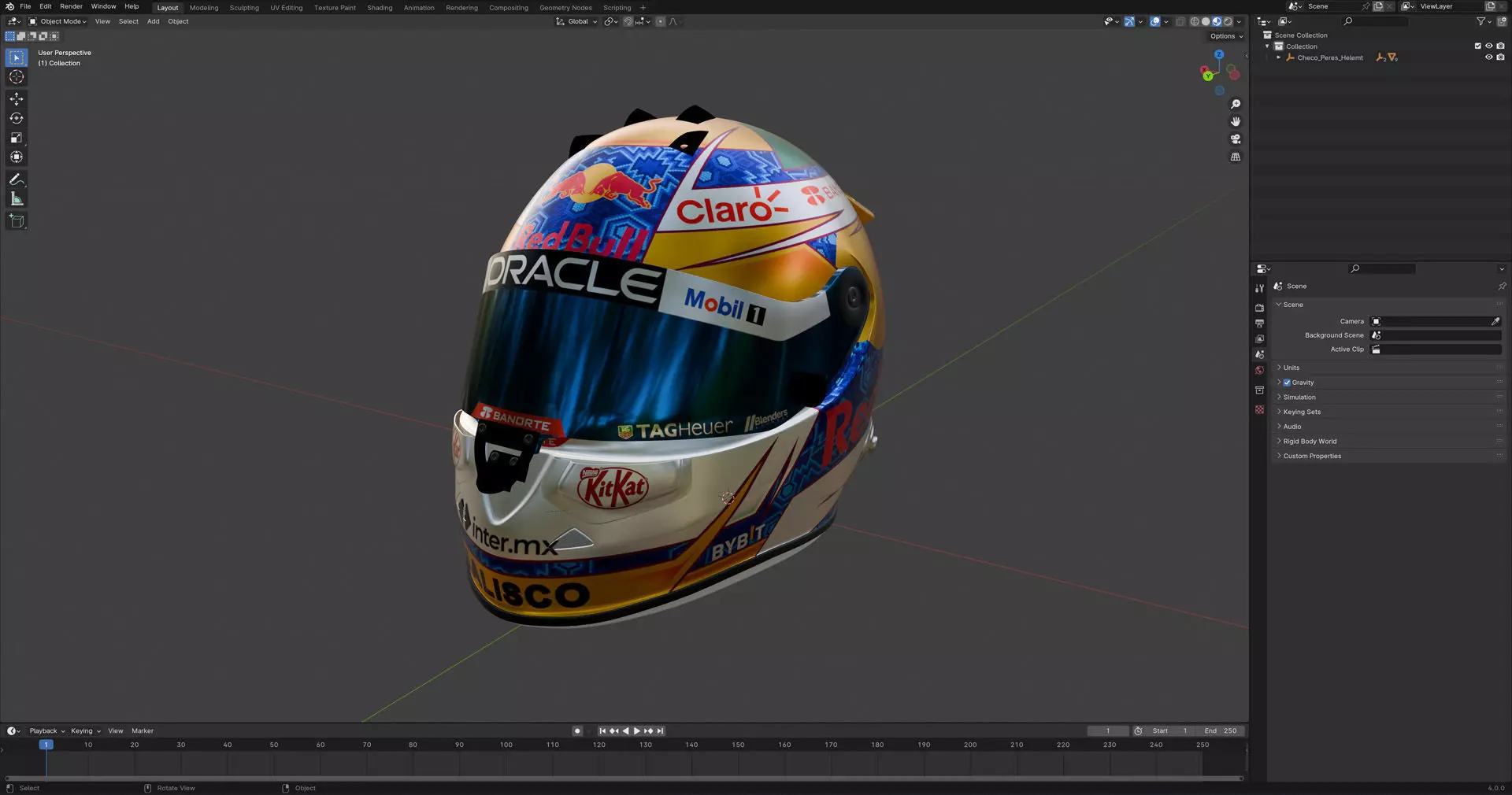The width and height of the screenshot is (1512, 795).
Task: Open Global transform orientation dropdown
Action: pos(577,21)
